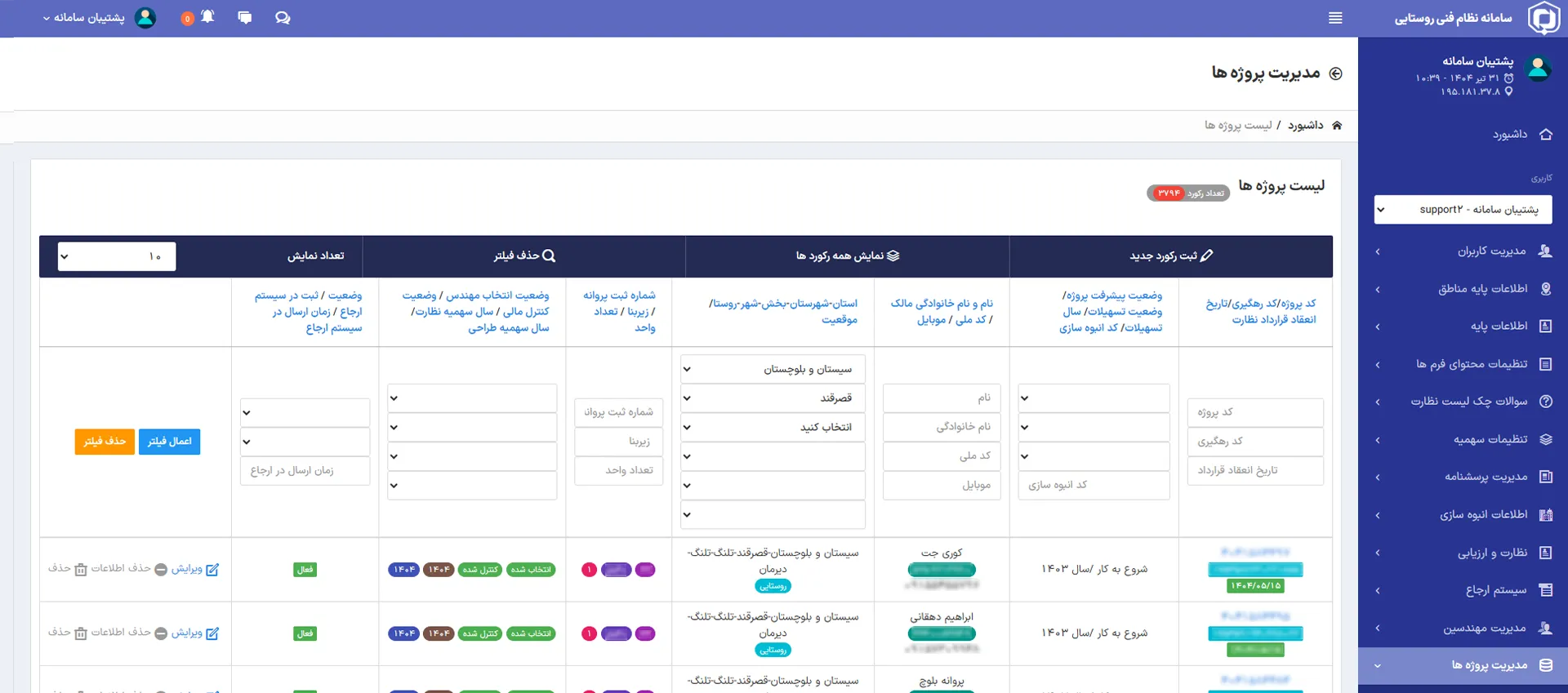Click the سیستم ارجاع icon in sidebar
The image size is (1568, 693).
click(x=1546, y=590)
